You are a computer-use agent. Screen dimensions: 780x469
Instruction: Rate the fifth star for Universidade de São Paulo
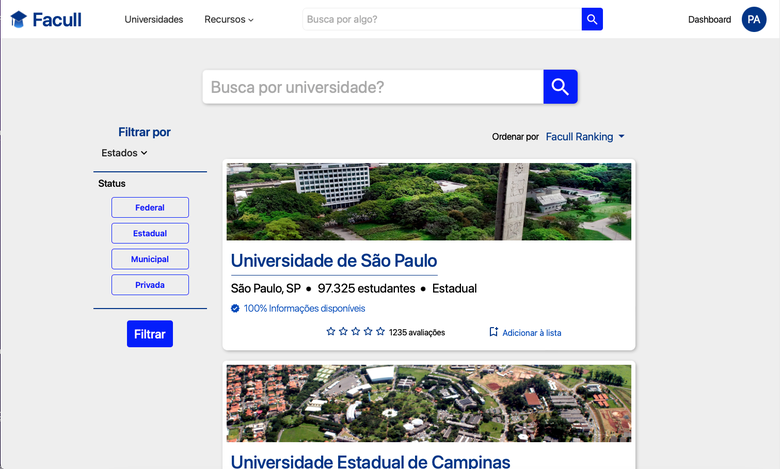(x=381, y=331)
